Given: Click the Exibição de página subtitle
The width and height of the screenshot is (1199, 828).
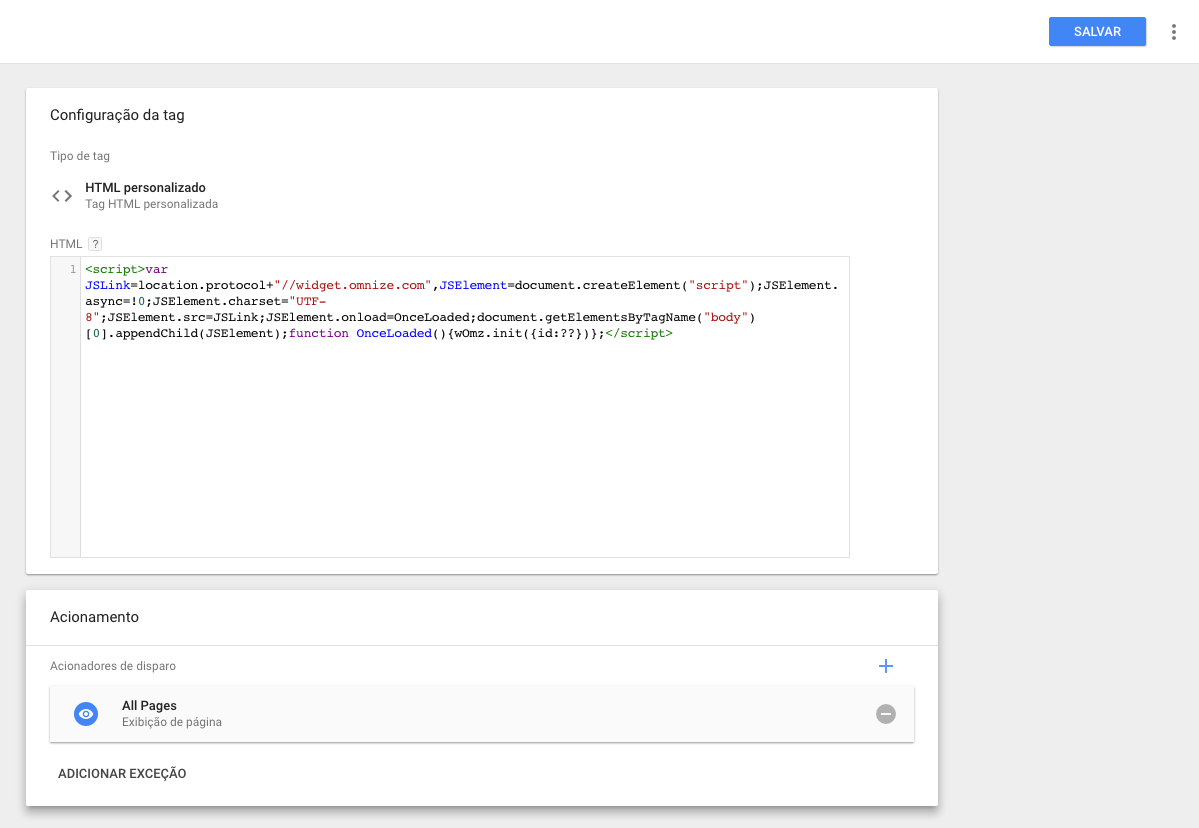Looking at the screenshot, I should point(171,722).
